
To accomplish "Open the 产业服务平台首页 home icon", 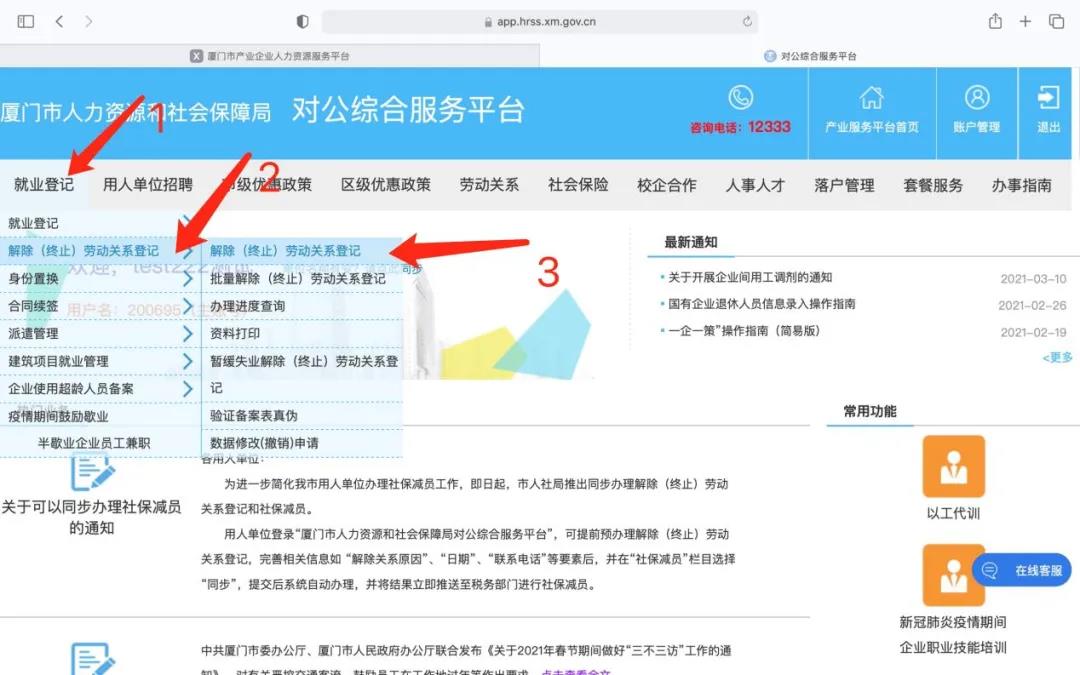I will click(871, 98).
